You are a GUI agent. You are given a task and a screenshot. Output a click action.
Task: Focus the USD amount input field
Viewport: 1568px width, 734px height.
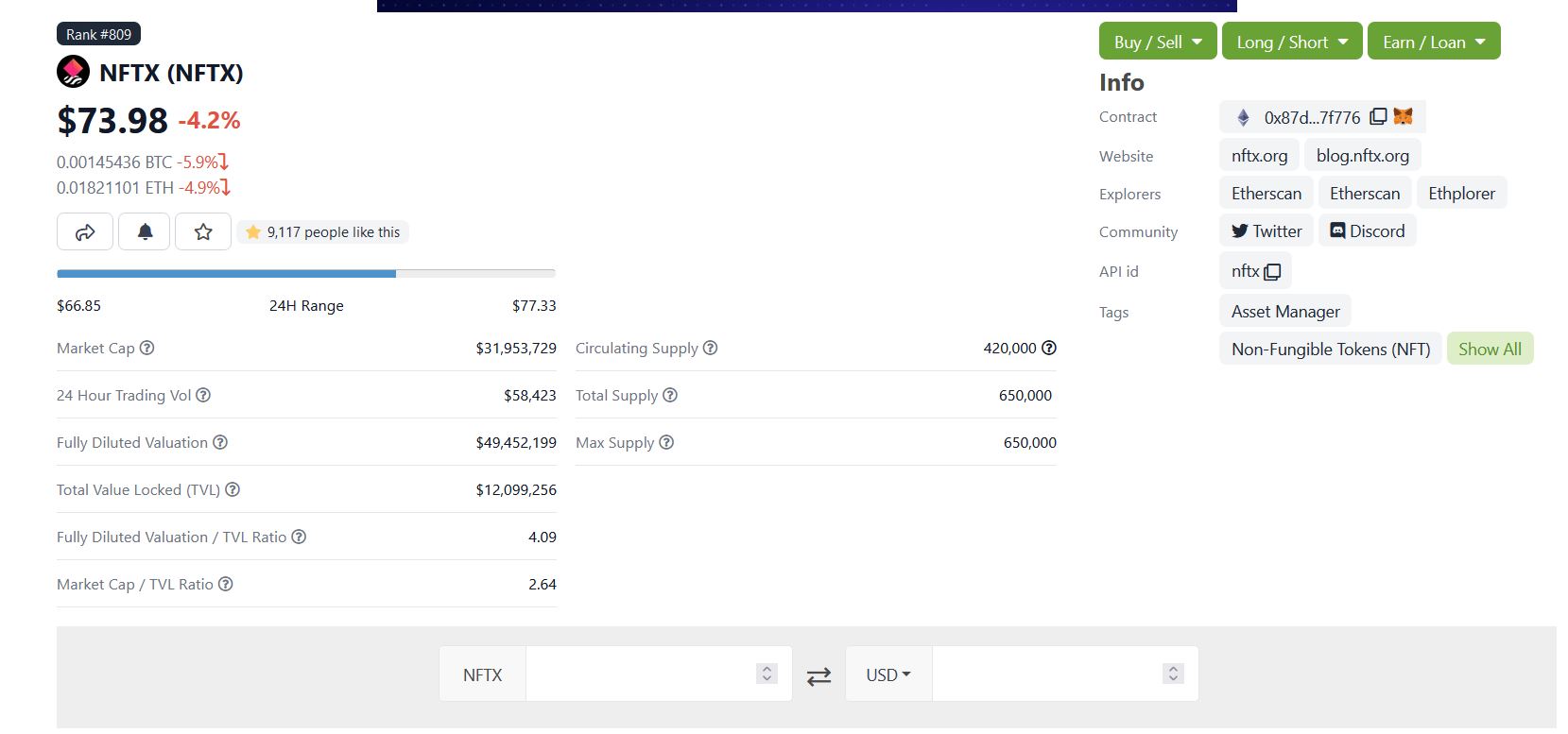click(x=1065, y=674)
